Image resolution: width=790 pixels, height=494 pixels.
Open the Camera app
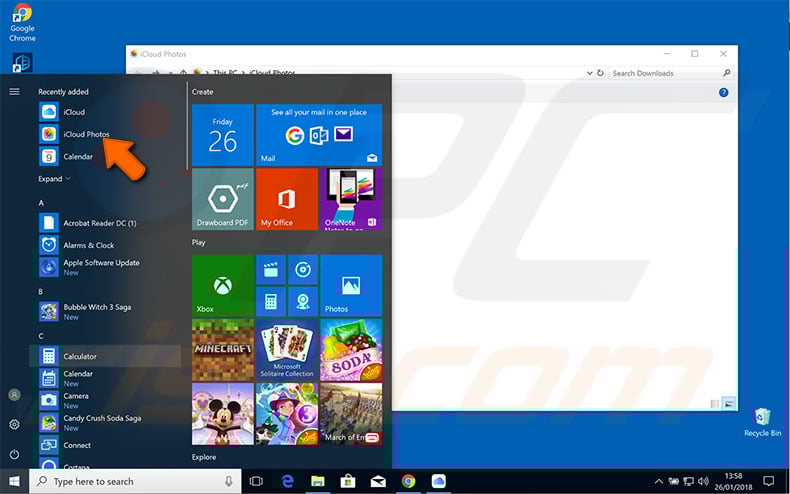click(x=108, y=400)
